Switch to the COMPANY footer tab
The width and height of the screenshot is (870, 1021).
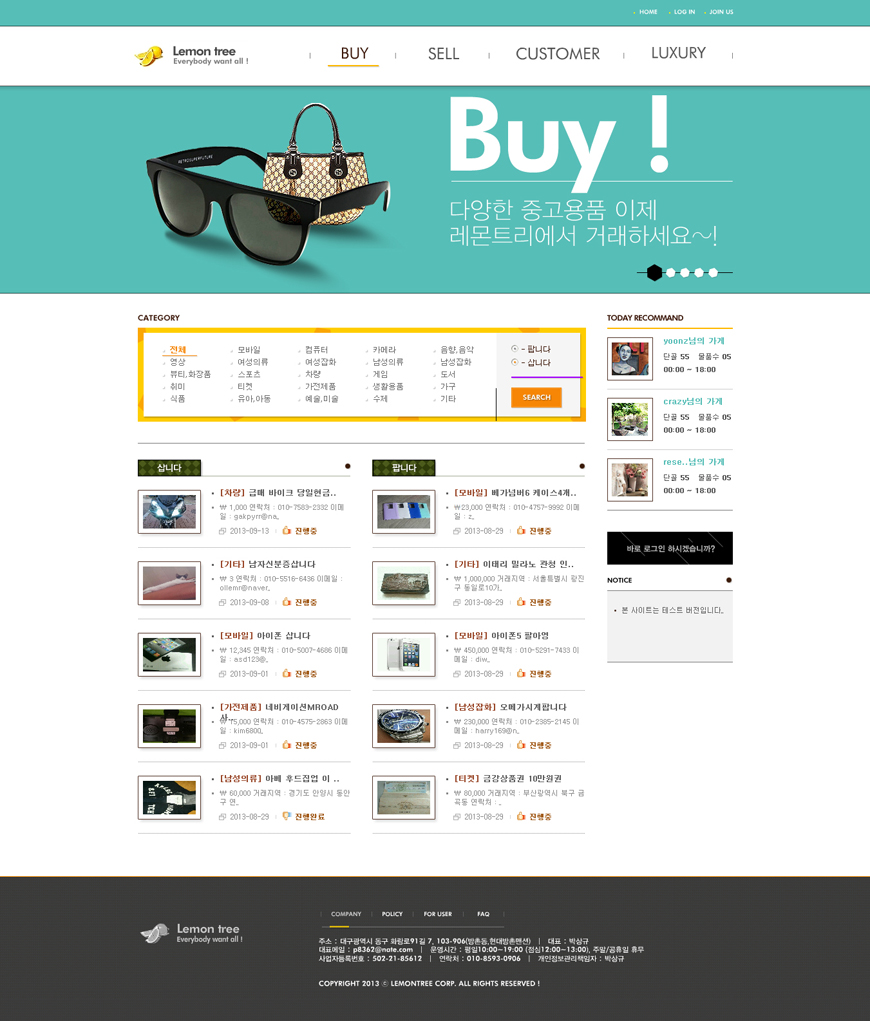(x=346, y=914)
